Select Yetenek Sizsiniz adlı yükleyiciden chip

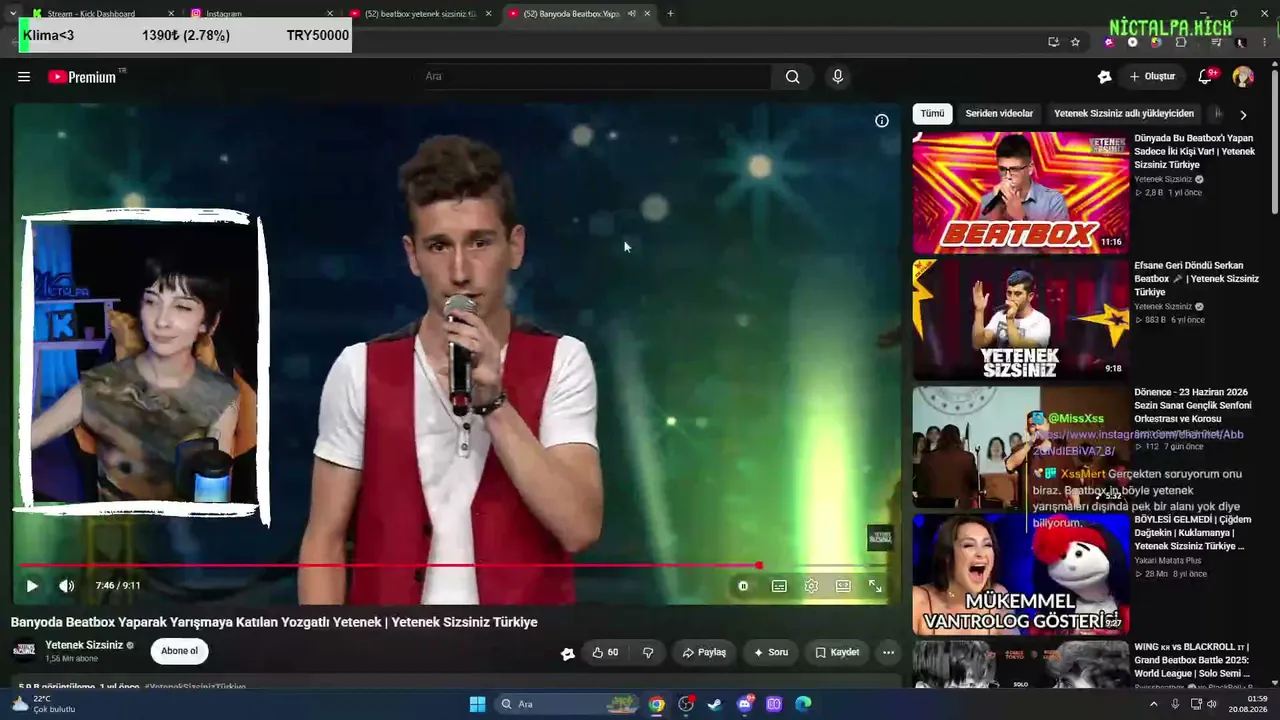(x=1124, y=114)
